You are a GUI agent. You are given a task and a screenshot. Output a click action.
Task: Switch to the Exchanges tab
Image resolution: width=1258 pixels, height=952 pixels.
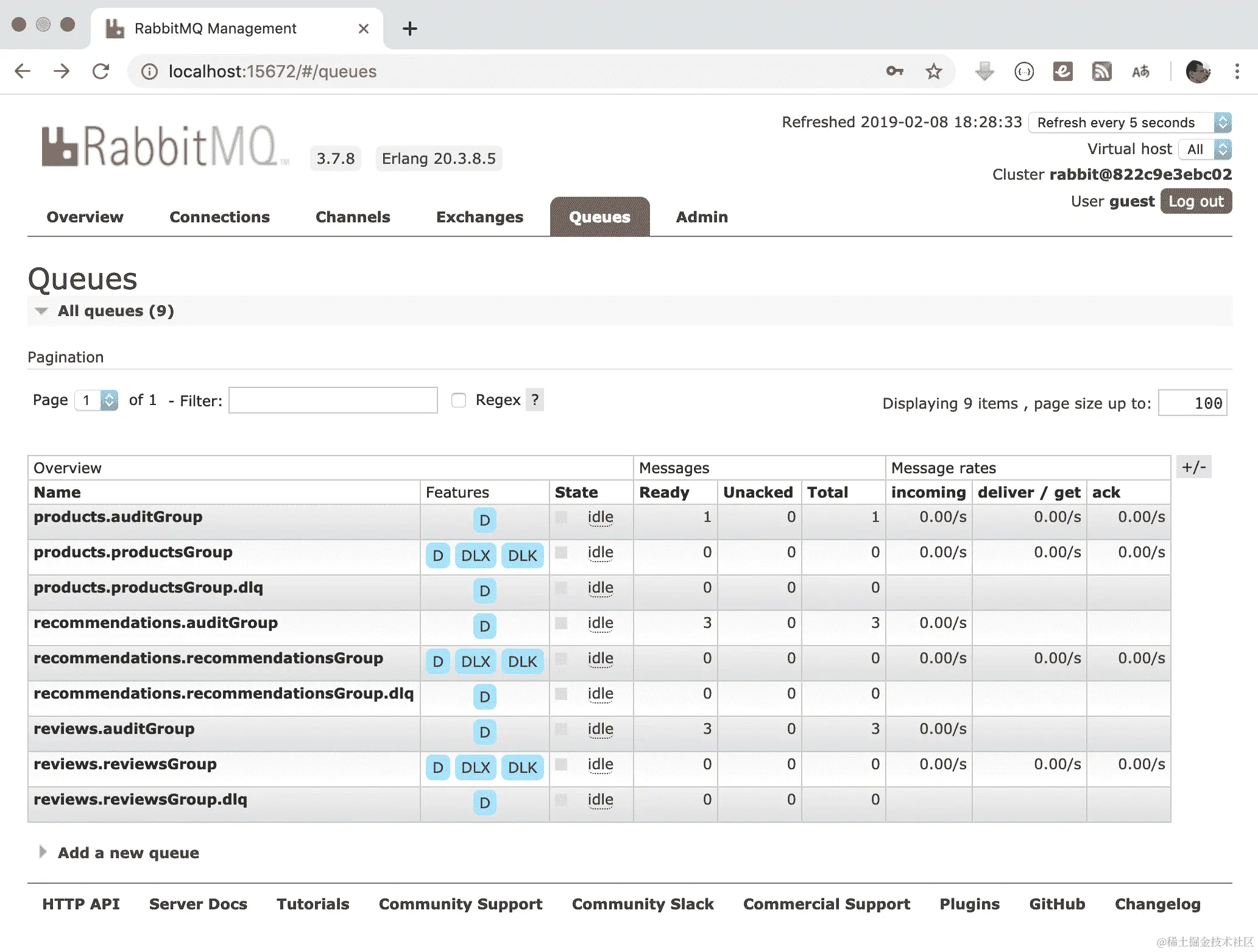click(479, 217)
